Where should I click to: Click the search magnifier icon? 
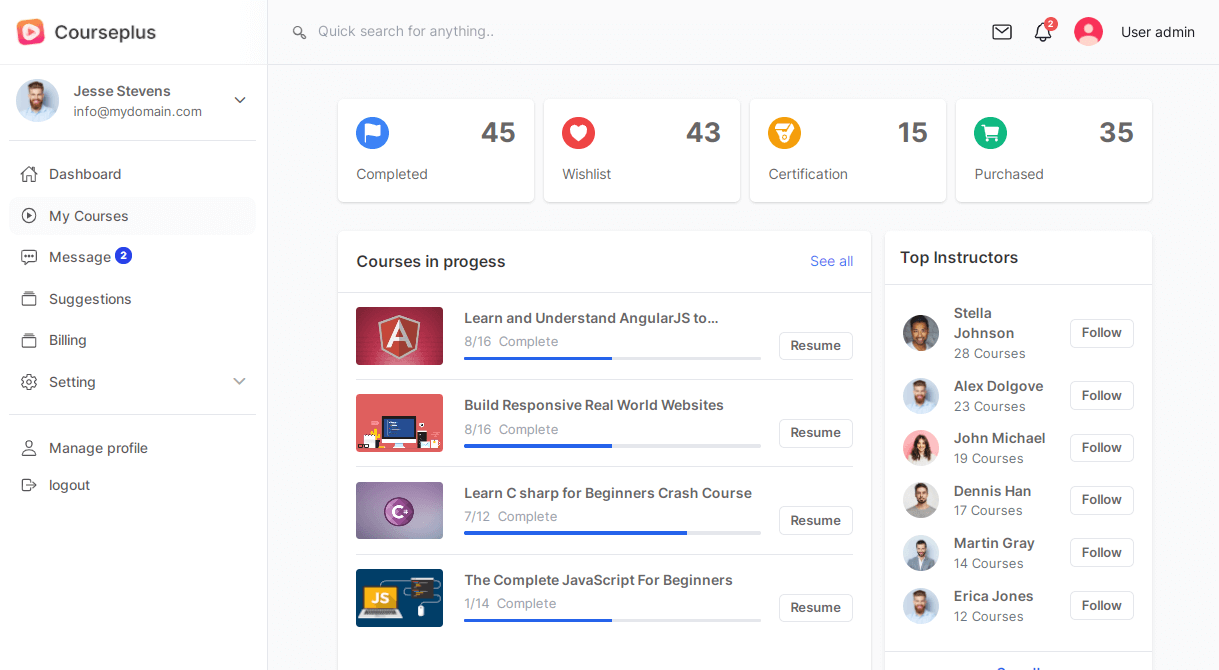(x=299, y=32)
